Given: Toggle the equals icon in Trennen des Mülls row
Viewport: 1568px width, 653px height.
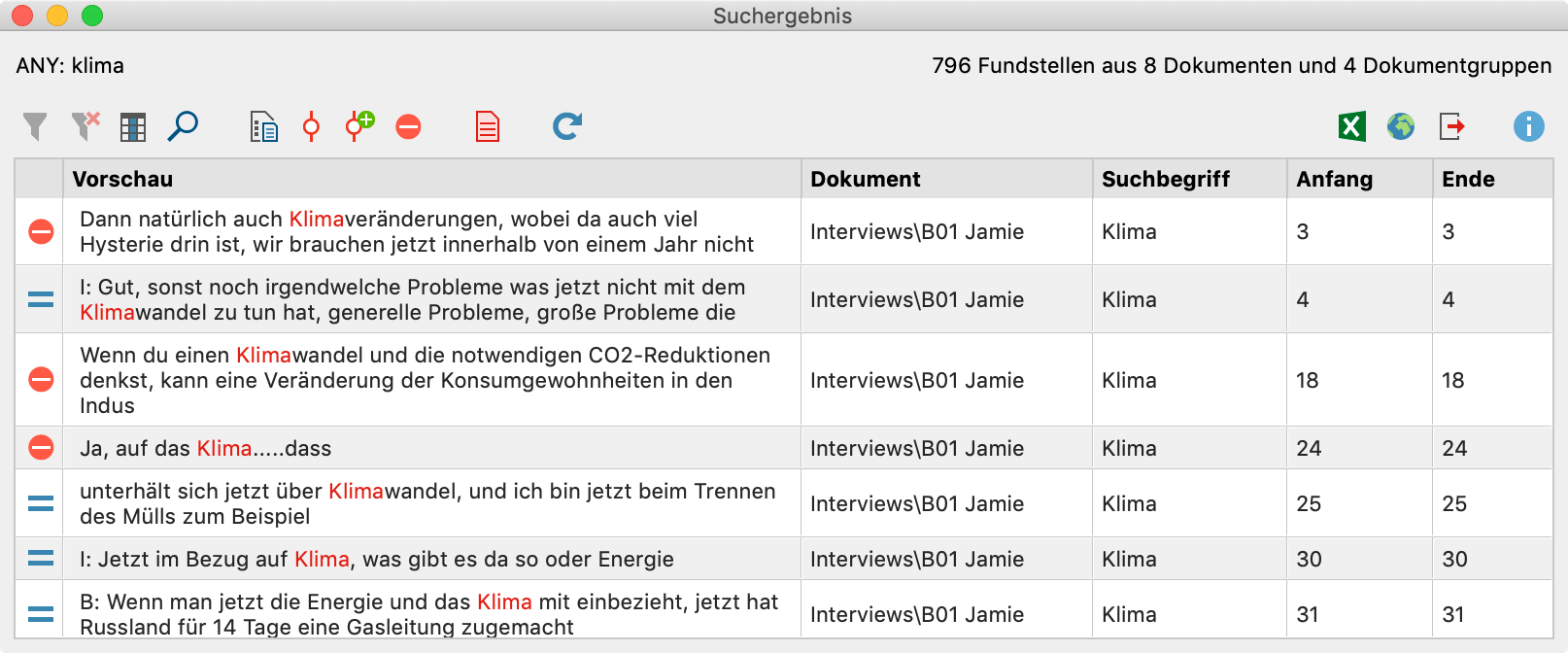Looking at the screenshot, I should 41,503.
